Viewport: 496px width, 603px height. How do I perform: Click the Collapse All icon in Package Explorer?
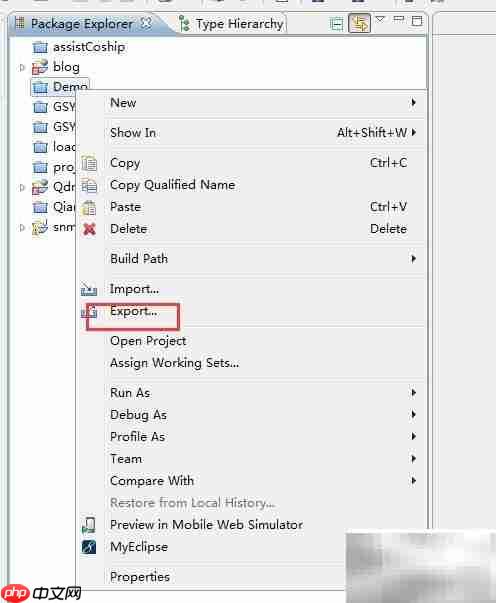(x=336, y=24)
